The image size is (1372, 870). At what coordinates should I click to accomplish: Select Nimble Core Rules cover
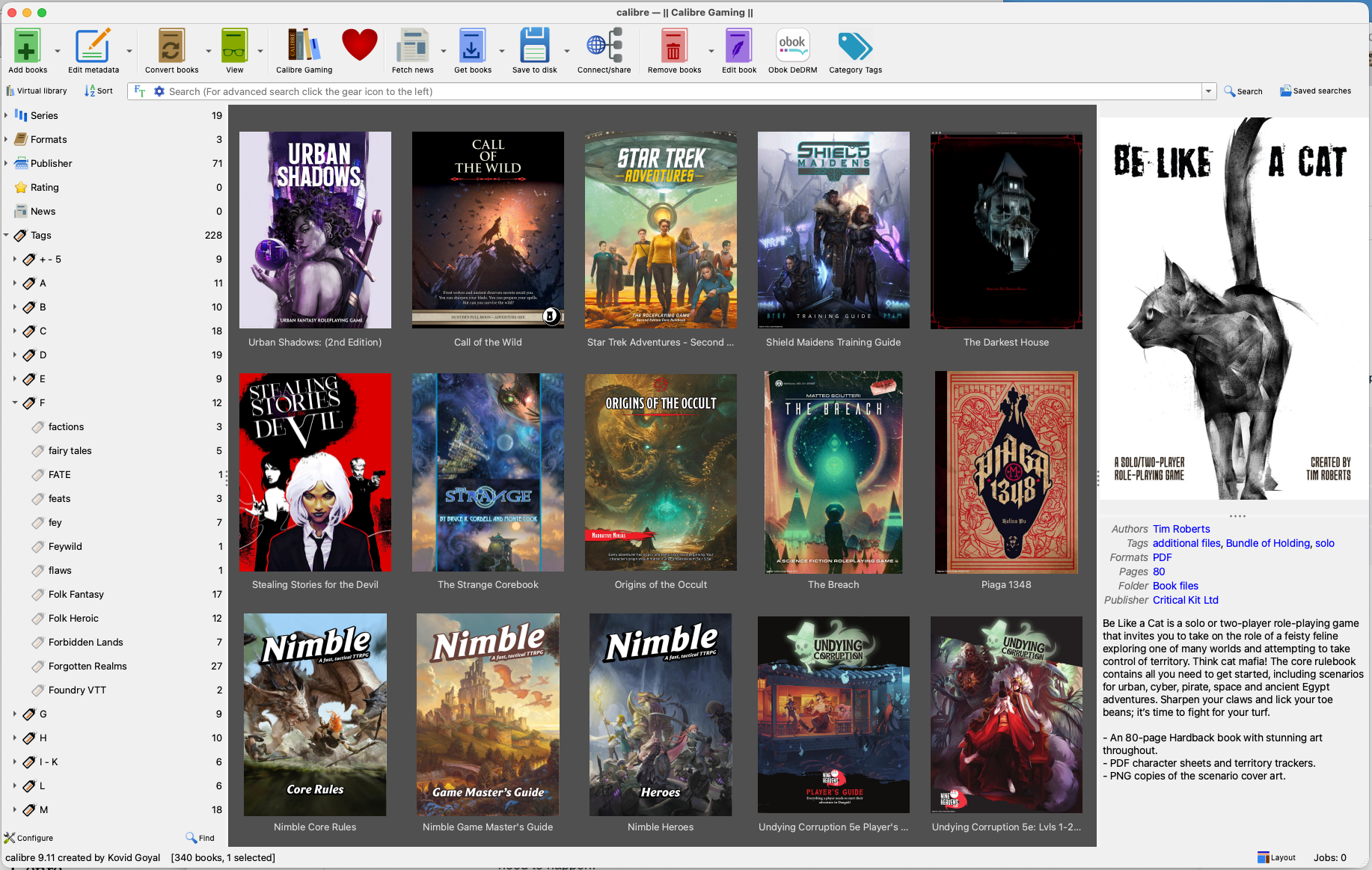click(x=315, y=714)
